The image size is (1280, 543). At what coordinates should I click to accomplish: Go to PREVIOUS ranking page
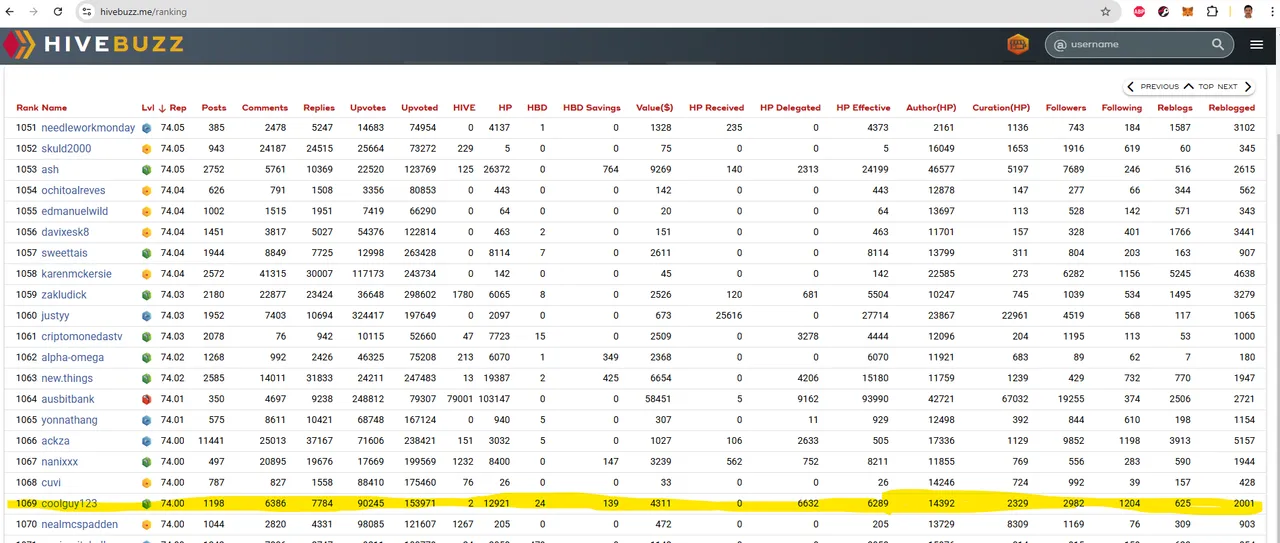pos(1153,87)
